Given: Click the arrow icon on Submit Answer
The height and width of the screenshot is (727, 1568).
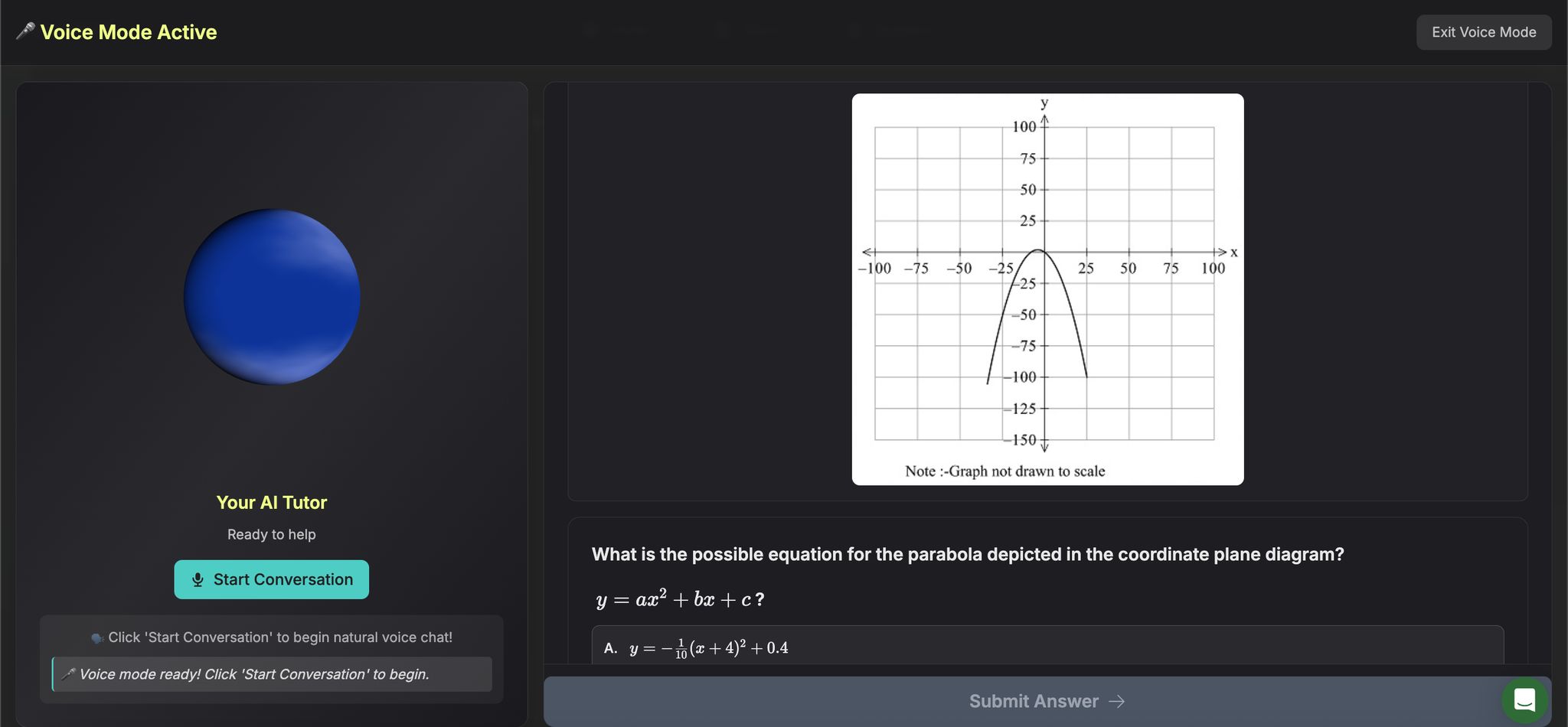Looking at the screenshot, I should point(1117,702).
